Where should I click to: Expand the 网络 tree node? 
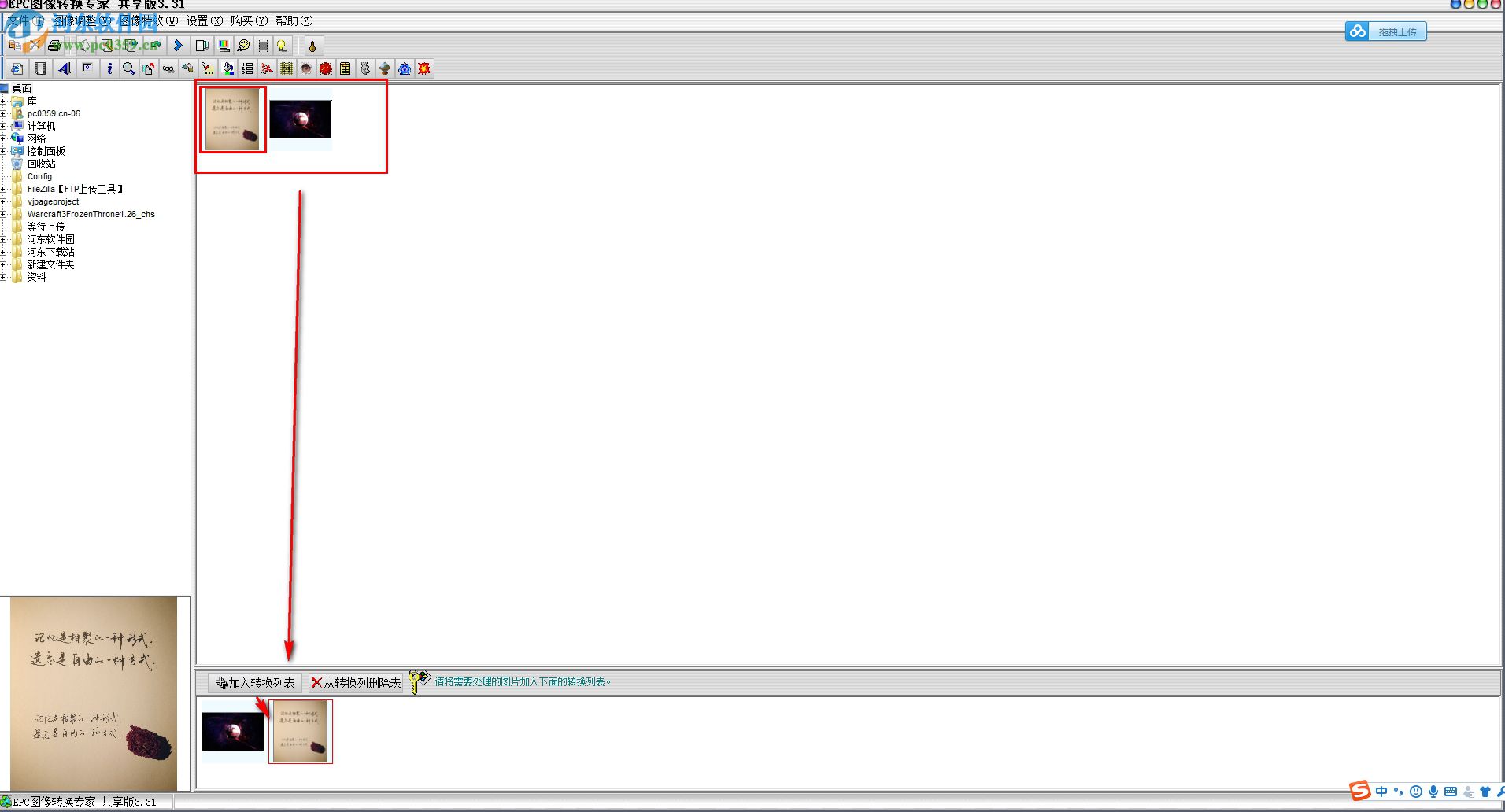(4, 138)
